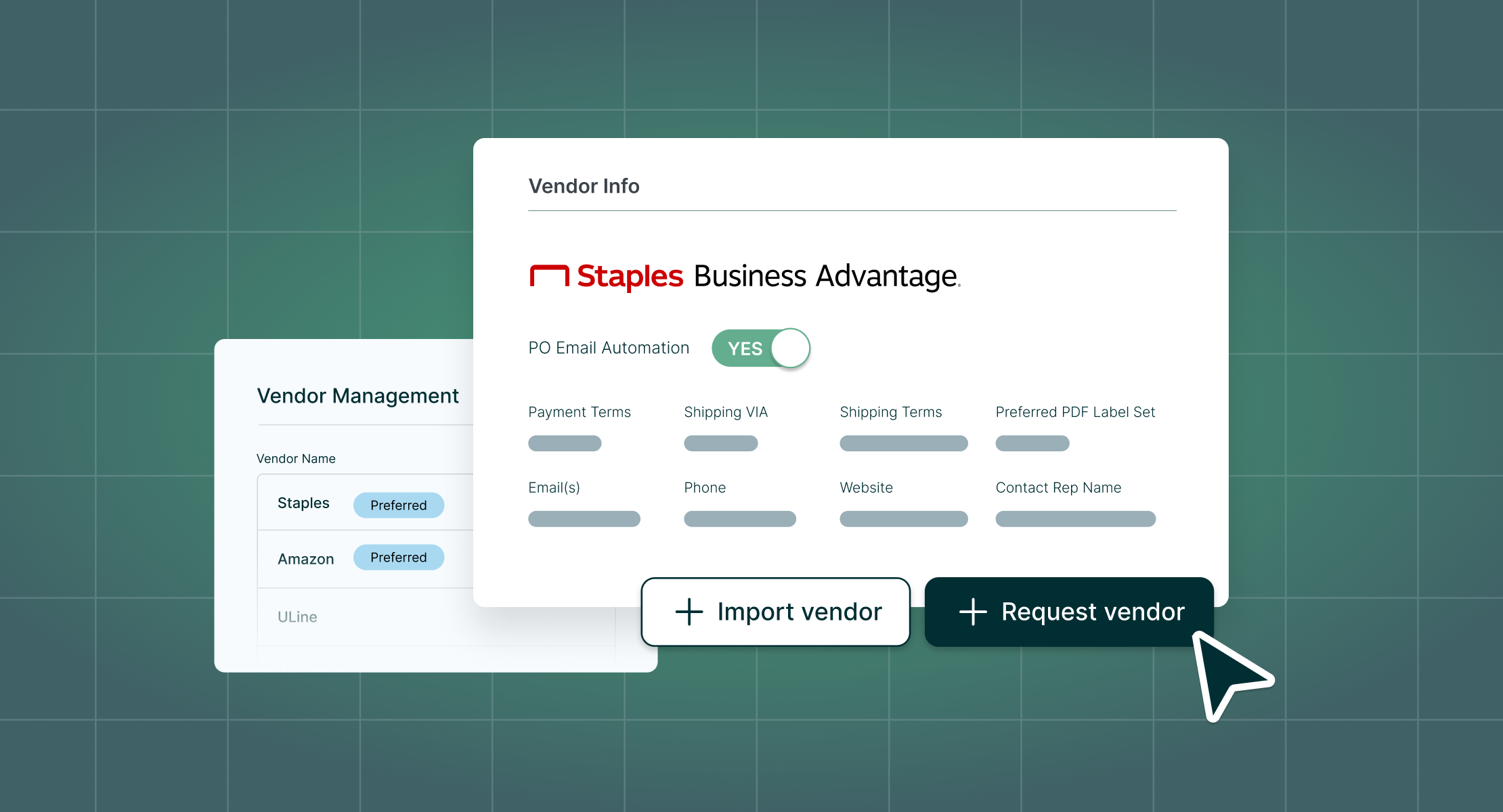The image size is (1503, 812).
Task: Toggle the PO Email Automation switch
Action: click(761, 348)
